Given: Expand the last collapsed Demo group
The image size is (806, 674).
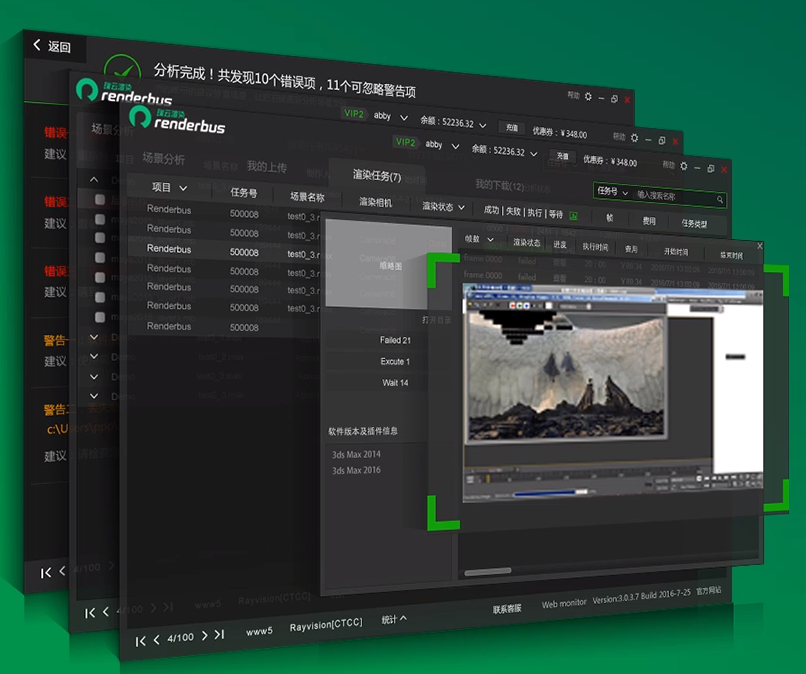Looking at the screenshot, I should [94, 396].
